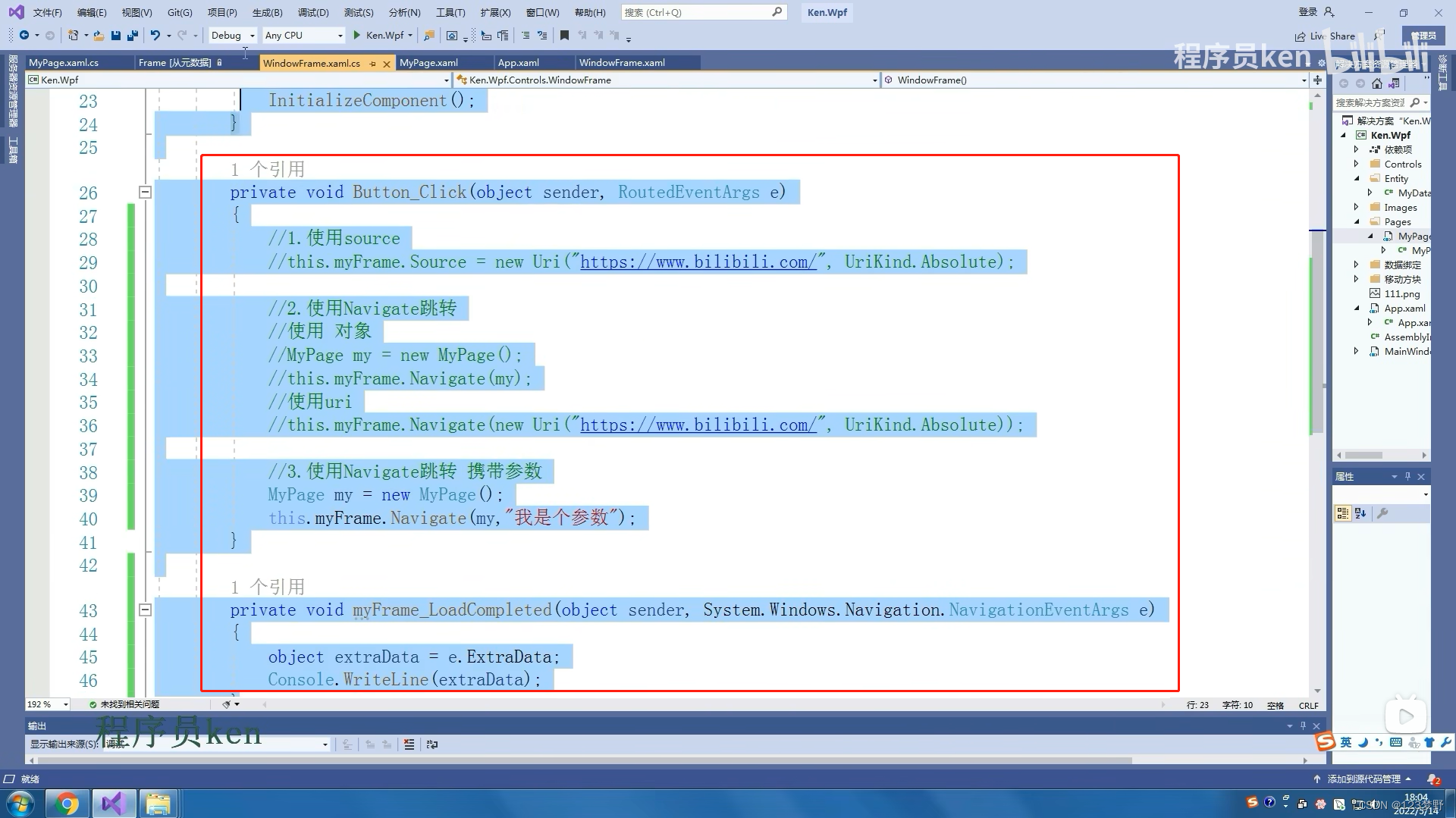Click the alphabetical sort icon in Properties panel

pos(1360,513)
